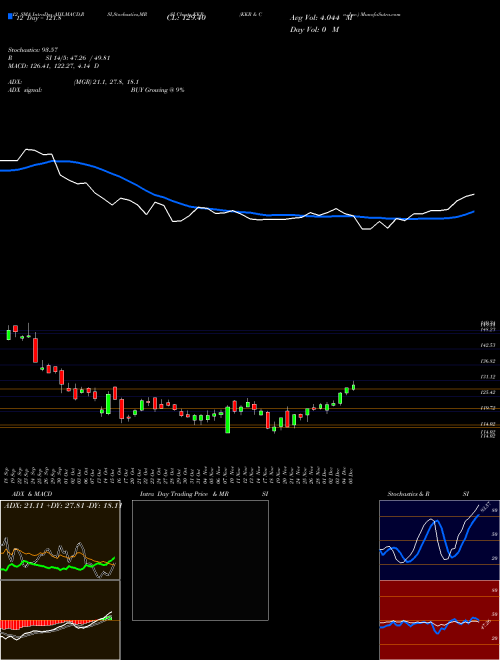Click the 'CL: 129.40' closing price label
The width and height of the screenshot is (500, 660).
click(x=186, y=18)
